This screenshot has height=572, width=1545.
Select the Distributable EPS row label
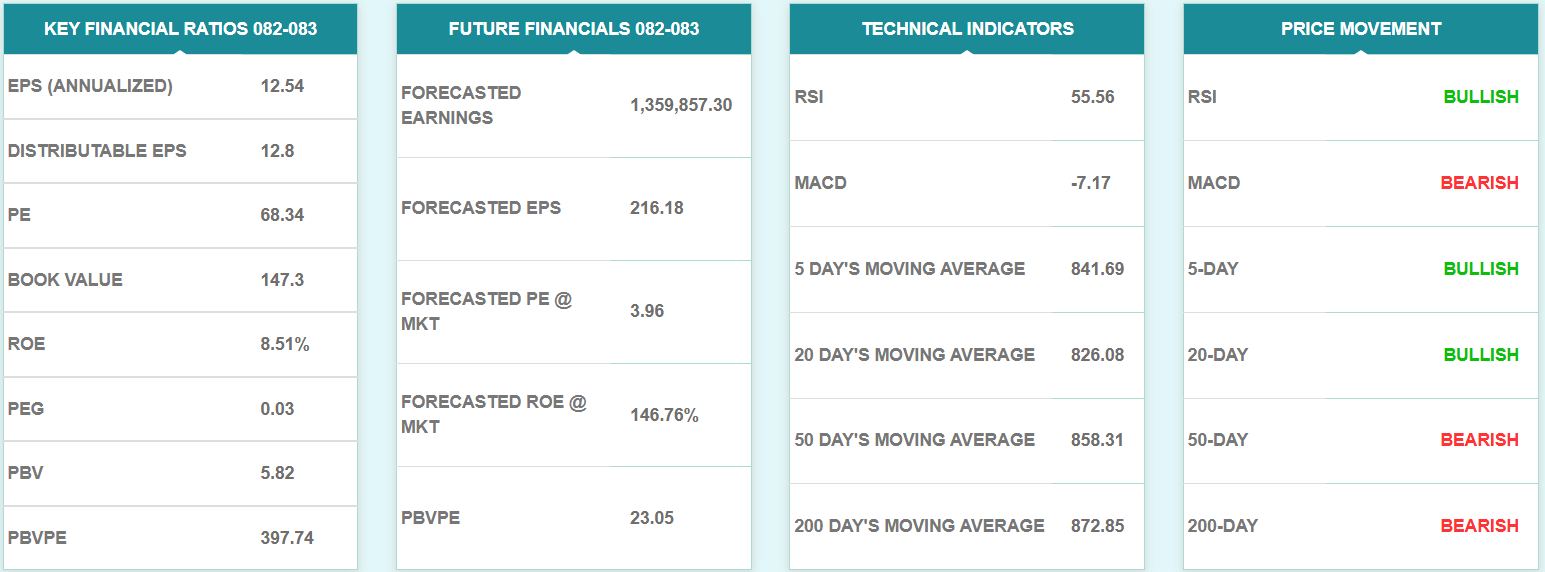(x=97, y=151)
